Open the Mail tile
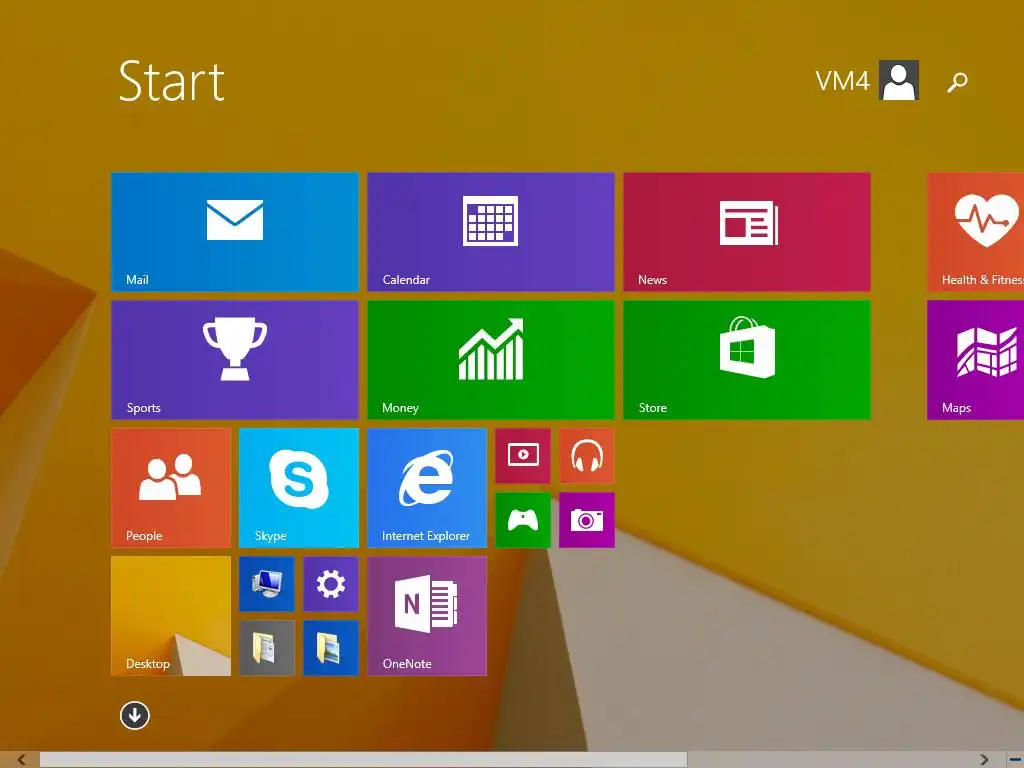This screenshot has height=768, width=1024. pyautogui.click(x=235, y=232)
